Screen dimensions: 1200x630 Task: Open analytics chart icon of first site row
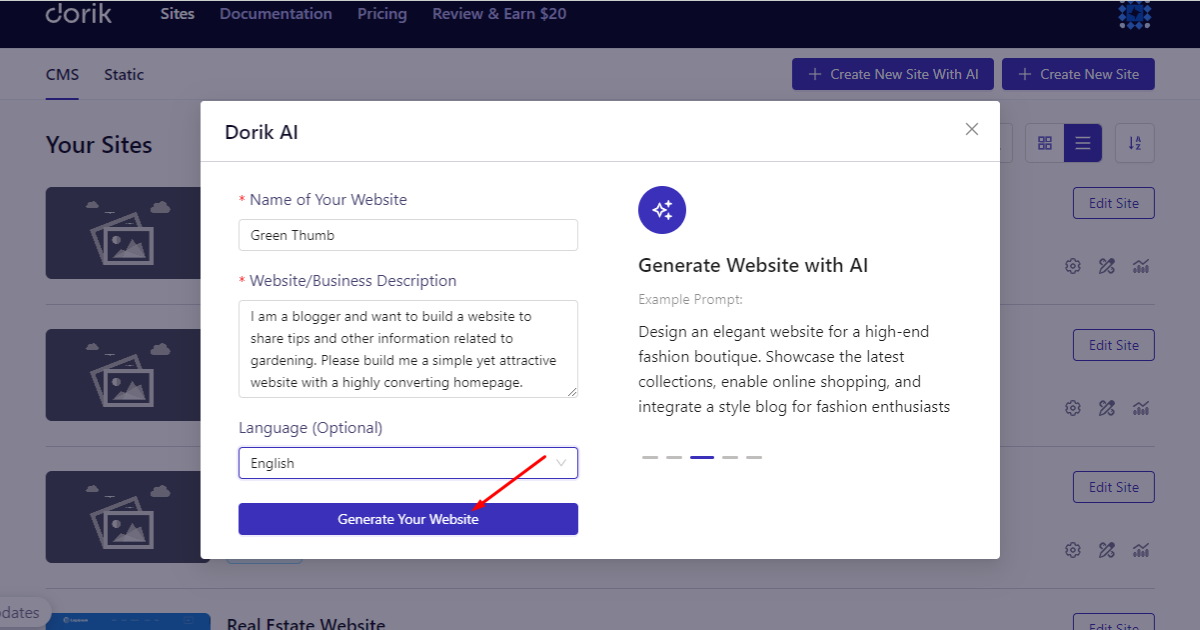pyautogui.click(x=1140, y=266)
